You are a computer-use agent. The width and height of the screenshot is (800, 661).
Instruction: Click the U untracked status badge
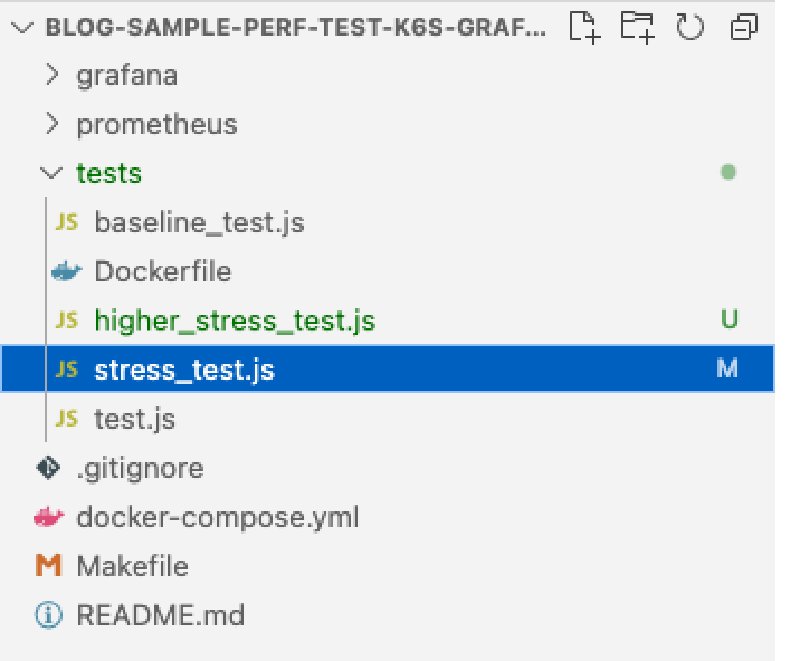pyautogui.click(x=729, y=319)
